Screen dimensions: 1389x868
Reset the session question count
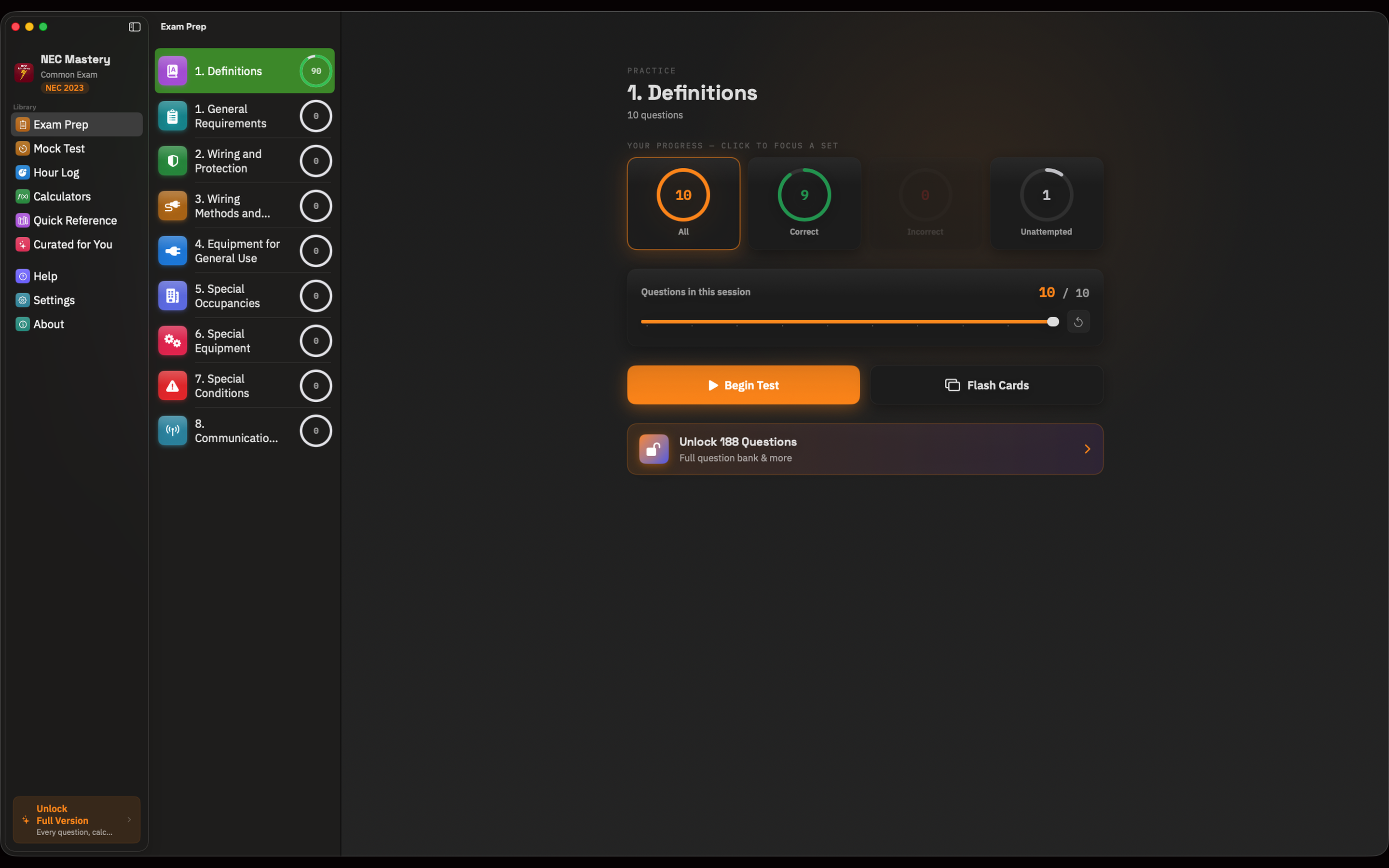click(1078, 322)
